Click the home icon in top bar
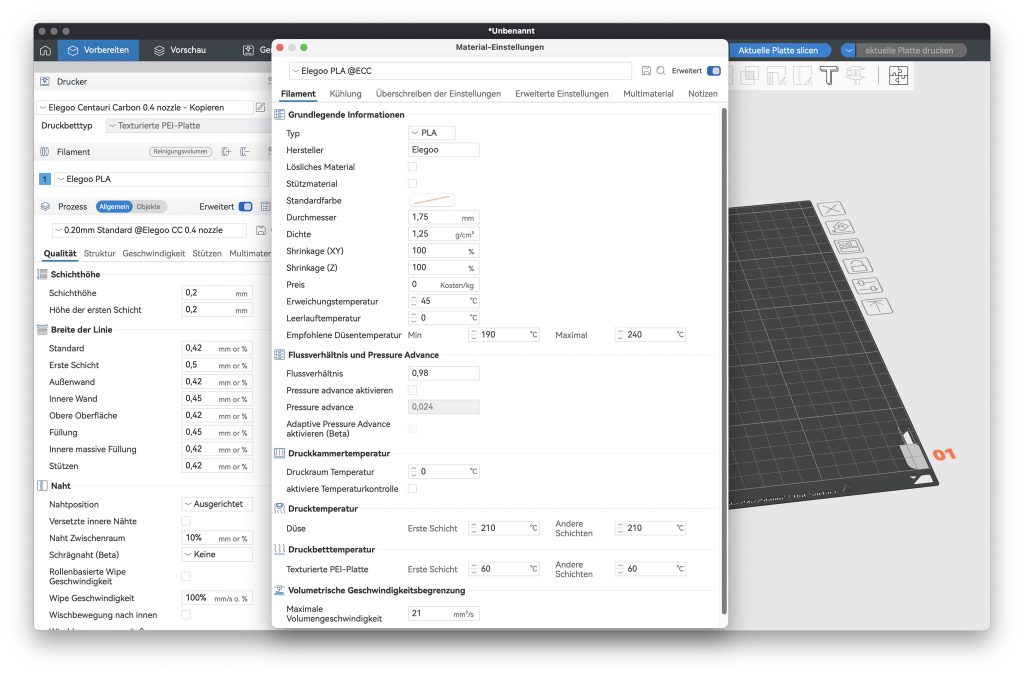Viewport: 1024px width, 675px height. [45, 50]
